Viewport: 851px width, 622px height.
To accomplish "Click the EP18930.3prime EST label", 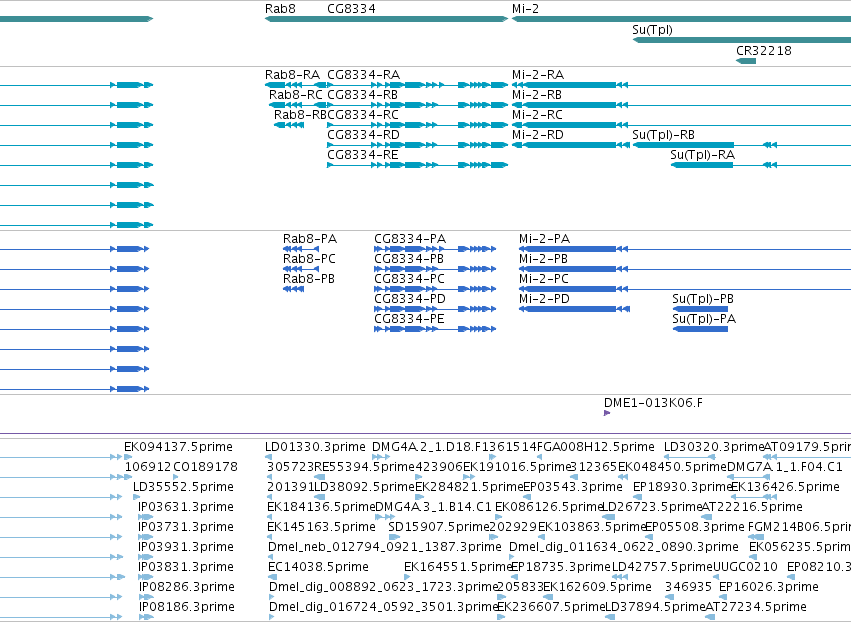I will tap(683, 487).
